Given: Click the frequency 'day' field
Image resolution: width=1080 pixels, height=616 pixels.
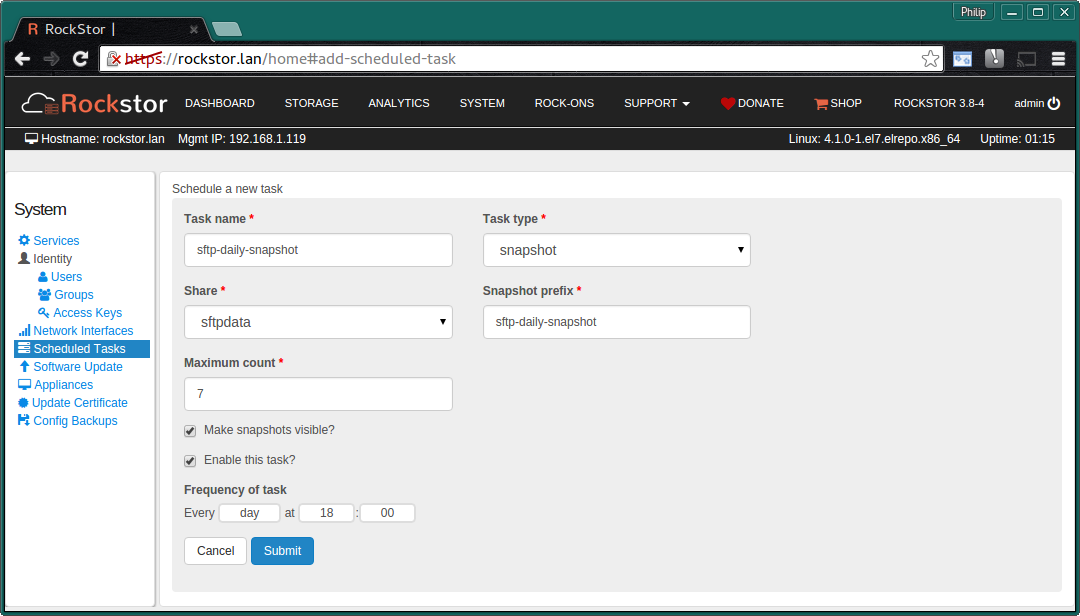Looking at the screenshot, I should click(249, 513).
